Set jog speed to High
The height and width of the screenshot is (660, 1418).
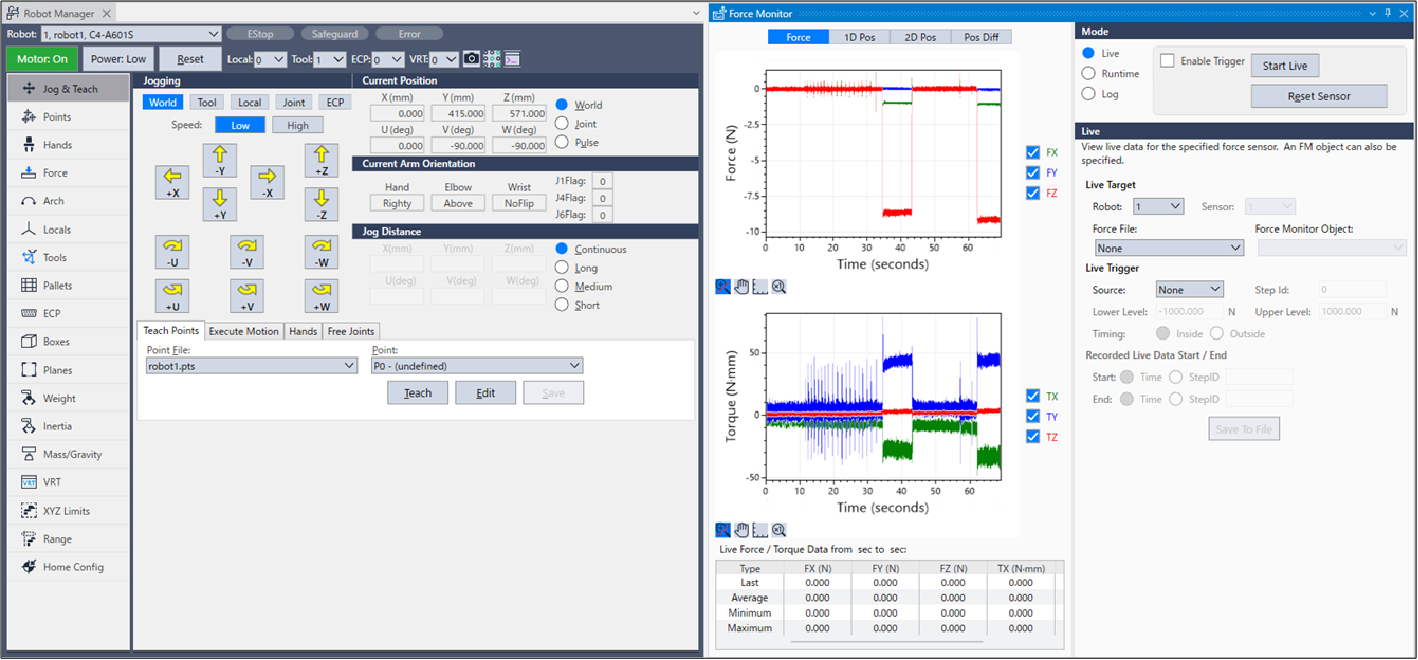(298, 125)
